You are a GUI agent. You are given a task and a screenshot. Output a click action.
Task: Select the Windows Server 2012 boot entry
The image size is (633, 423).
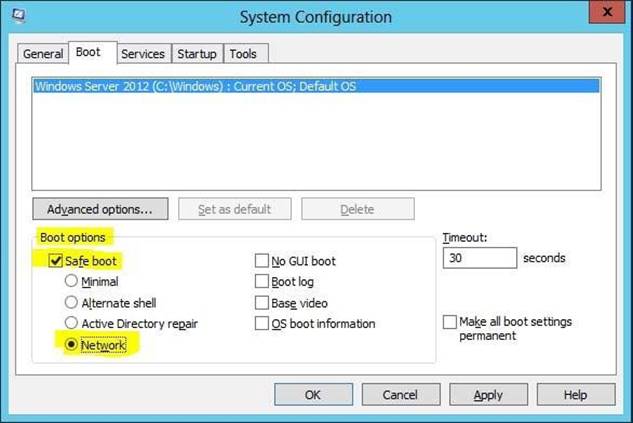tap(195, 87)
